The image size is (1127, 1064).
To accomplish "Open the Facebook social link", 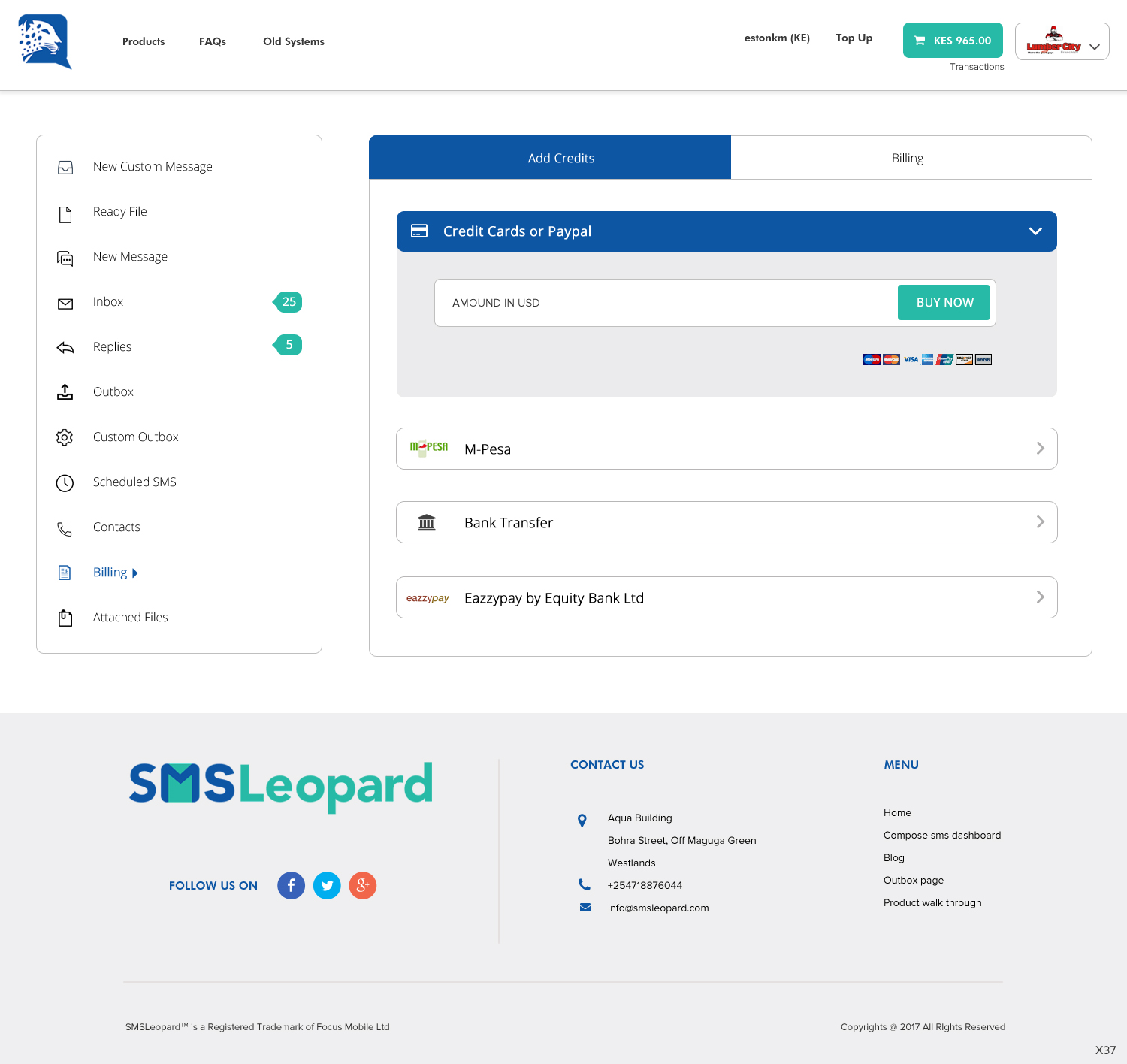I will 292,885.
